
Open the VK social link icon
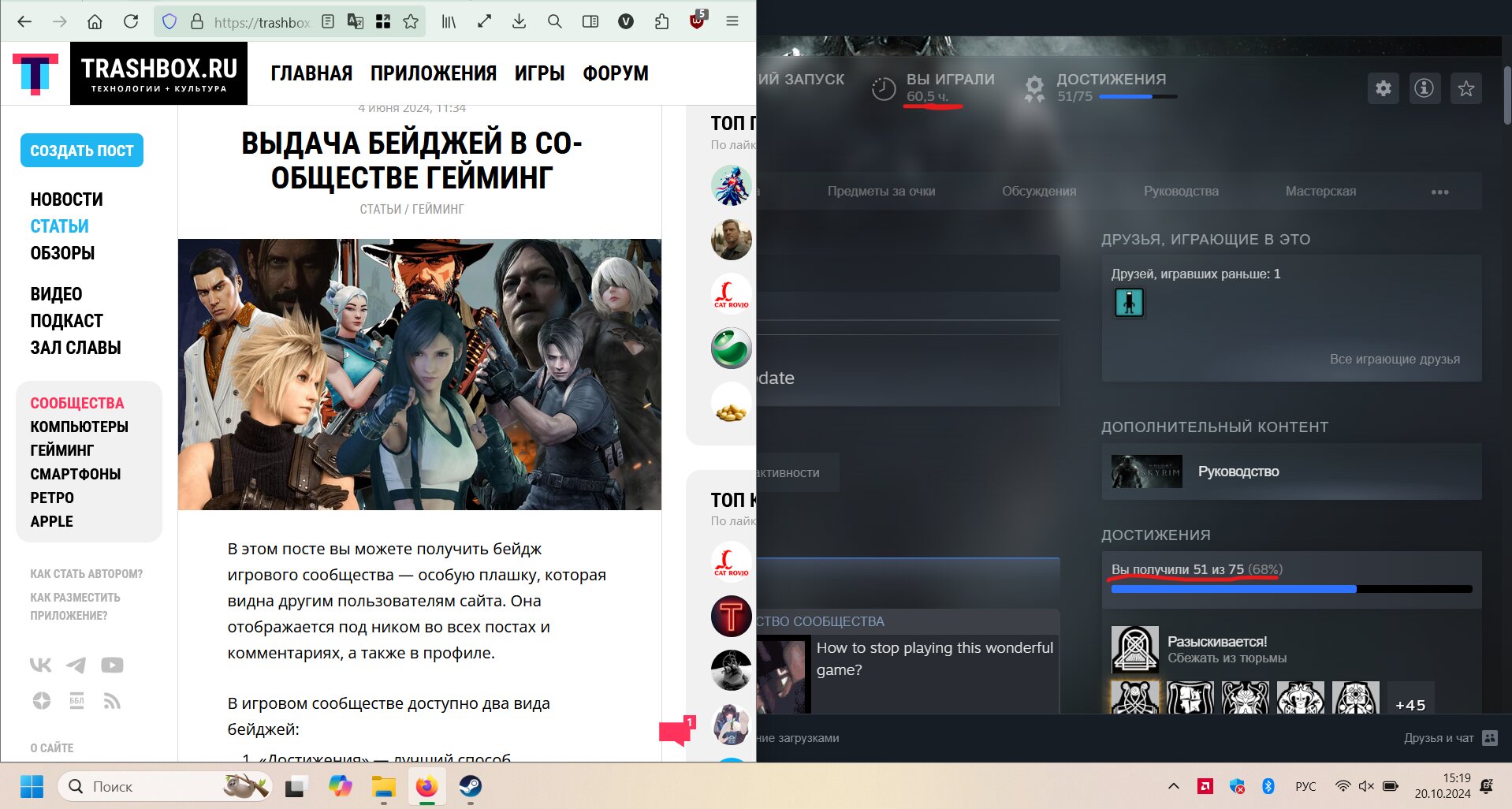coord(41,665)
